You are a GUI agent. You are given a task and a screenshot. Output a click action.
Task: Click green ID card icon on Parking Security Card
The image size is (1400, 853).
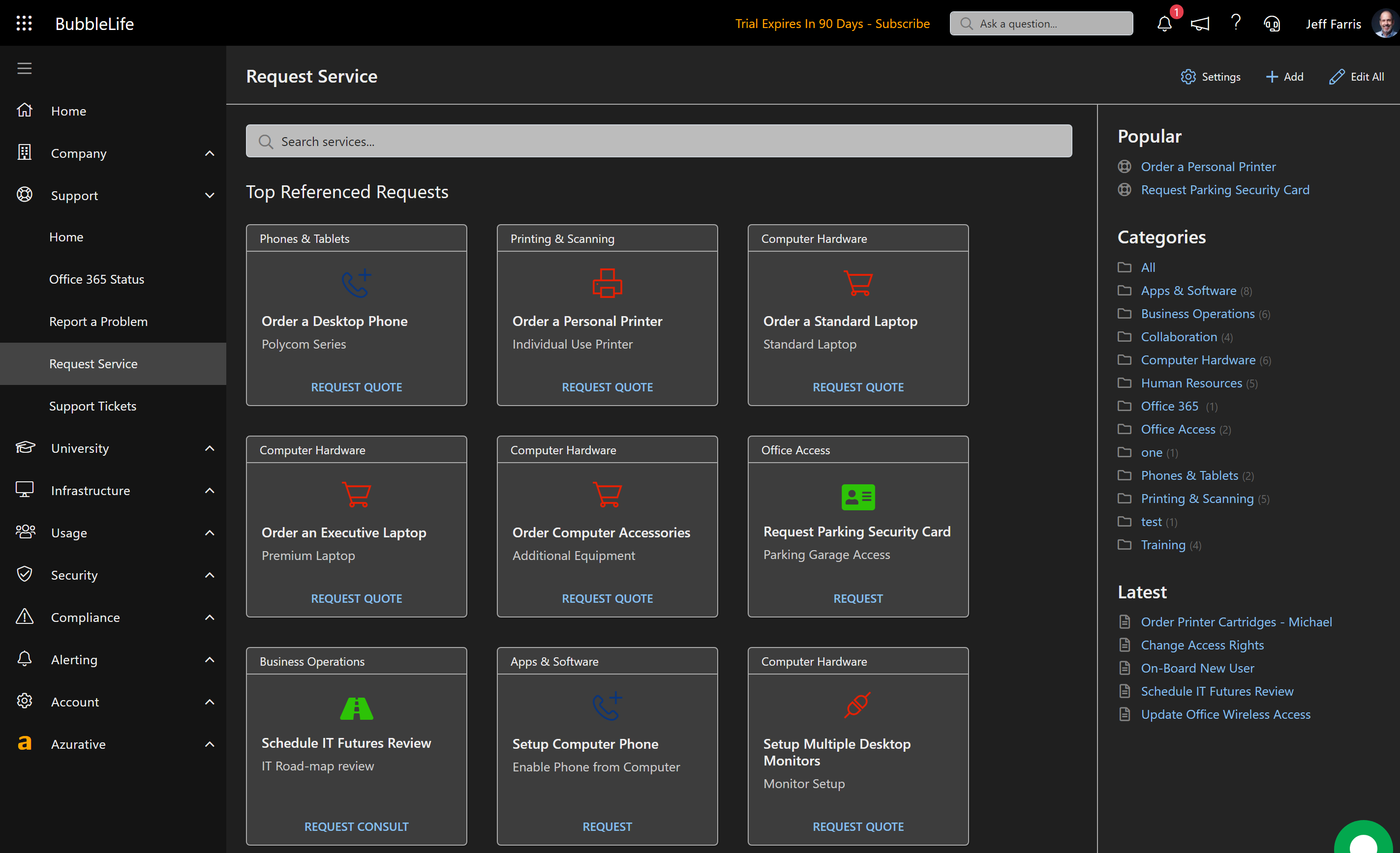click(x=858, y=497)
